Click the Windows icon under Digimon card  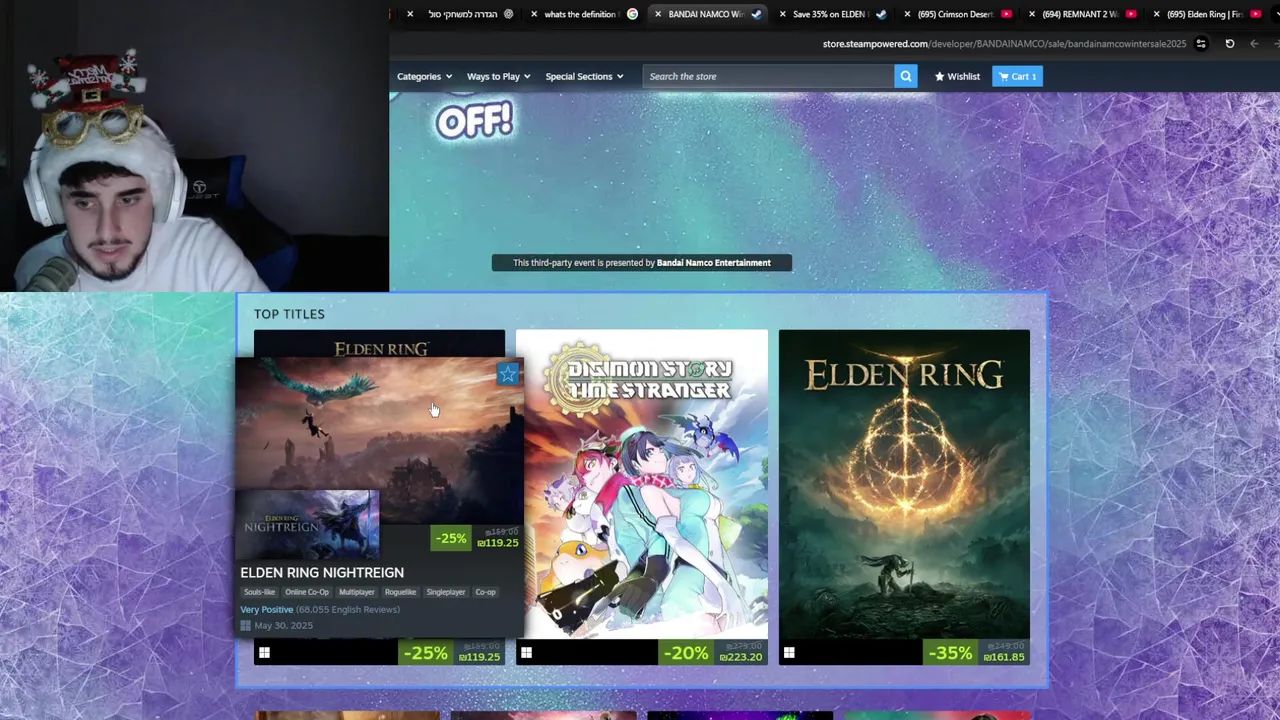527,653
